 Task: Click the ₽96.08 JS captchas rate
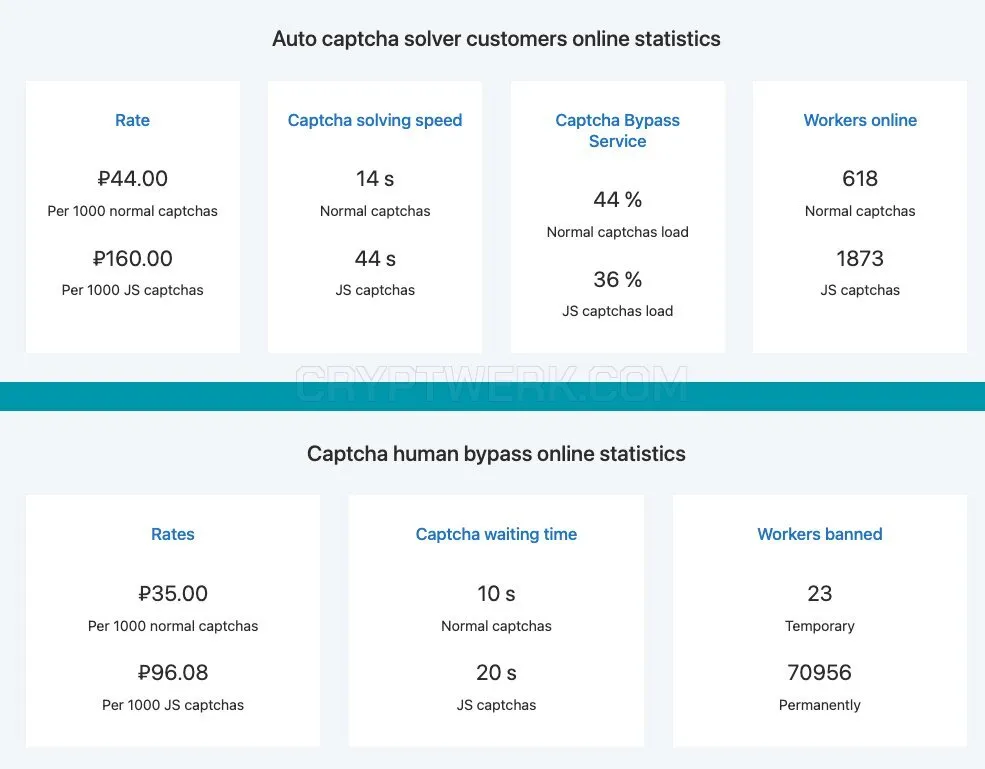point(173,672)
